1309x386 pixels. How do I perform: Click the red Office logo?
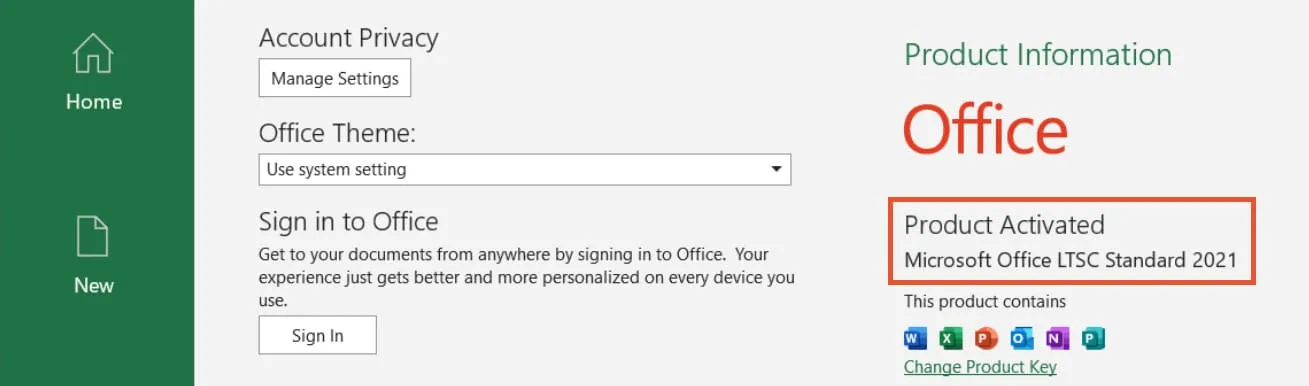(x=985, y=131)
